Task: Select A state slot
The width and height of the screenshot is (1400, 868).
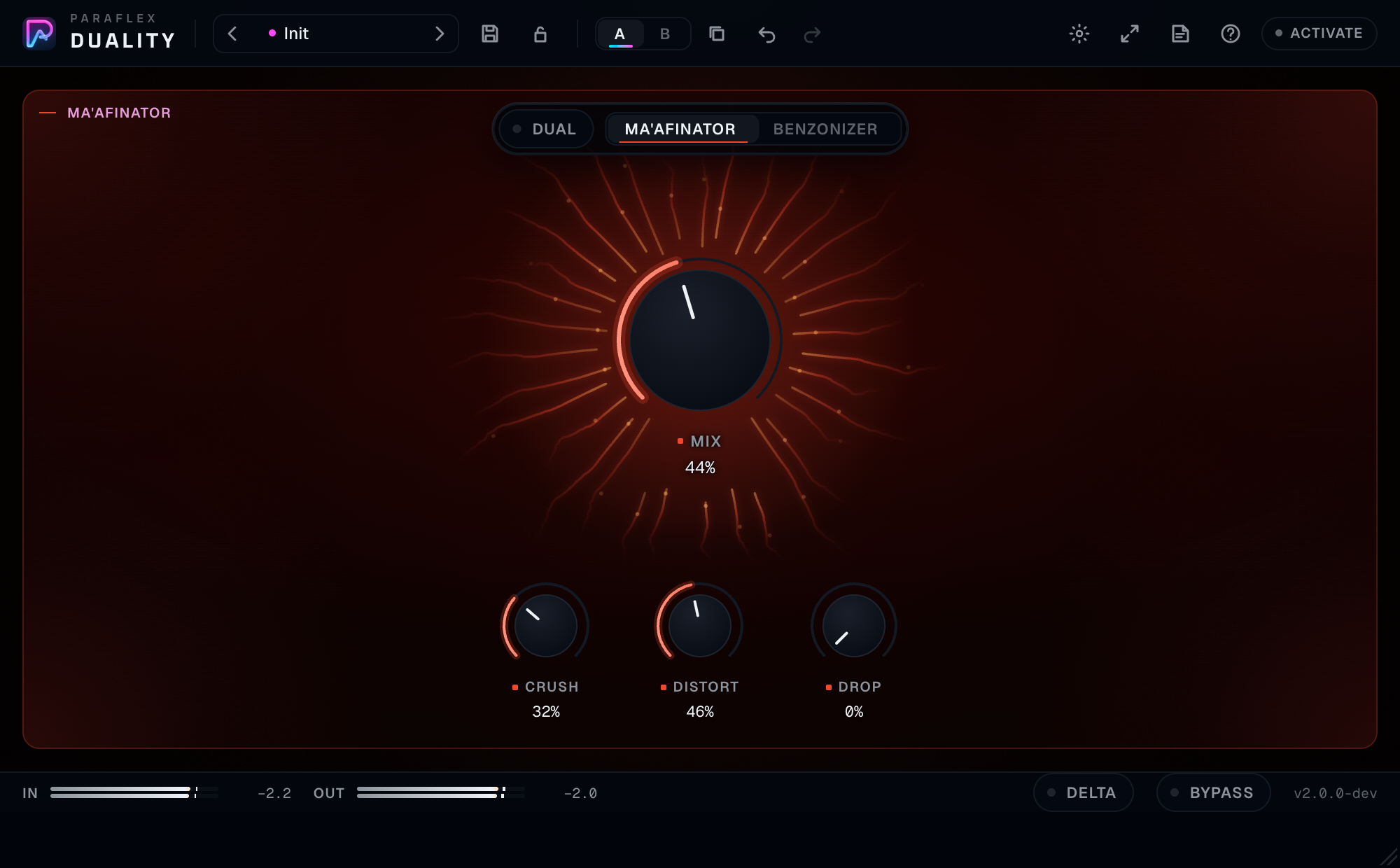Action: tap(619, 34)
